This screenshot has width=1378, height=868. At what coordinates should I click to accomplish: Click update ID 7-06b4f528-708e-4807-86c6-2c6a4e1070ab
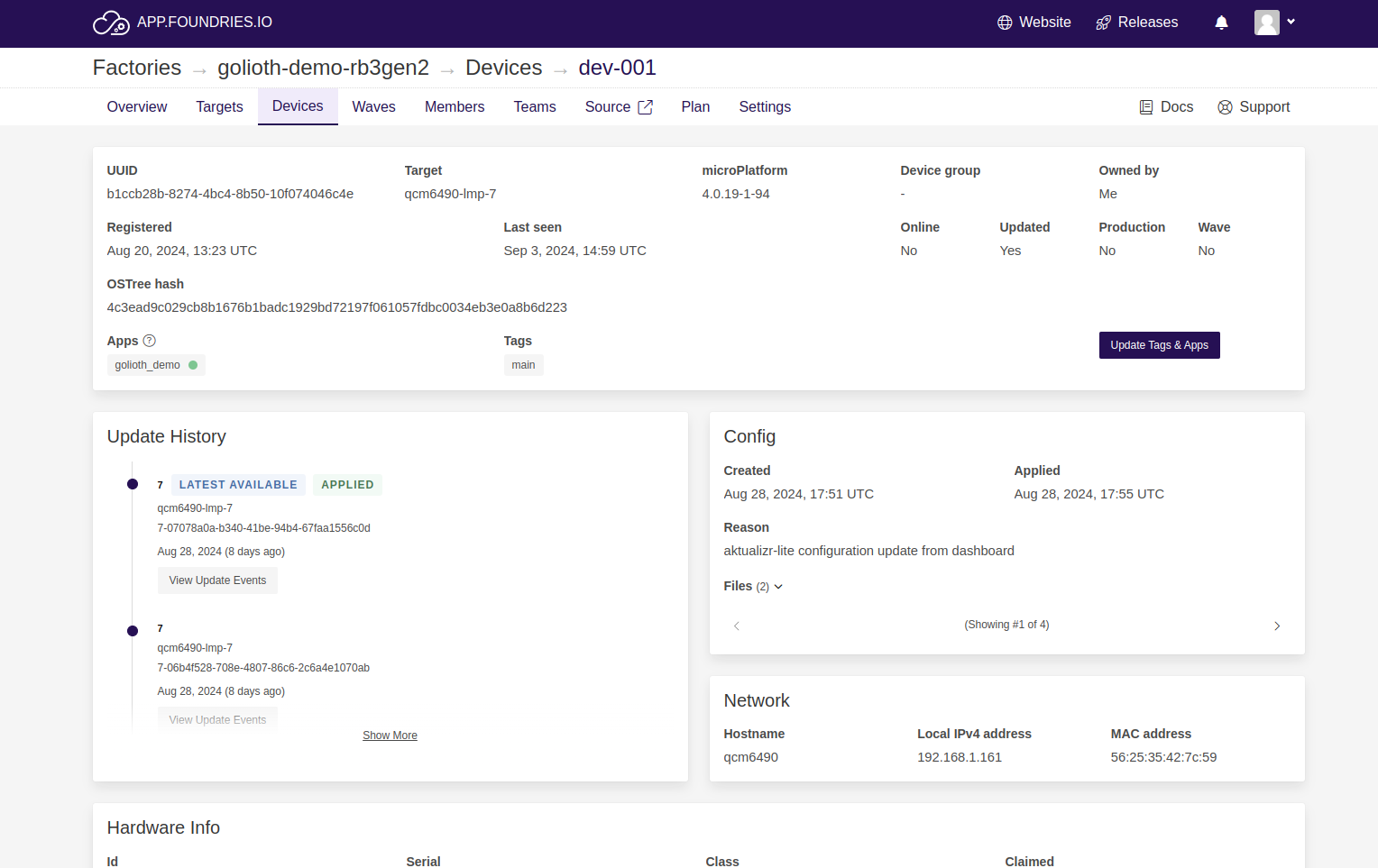(x=263, y=668)
